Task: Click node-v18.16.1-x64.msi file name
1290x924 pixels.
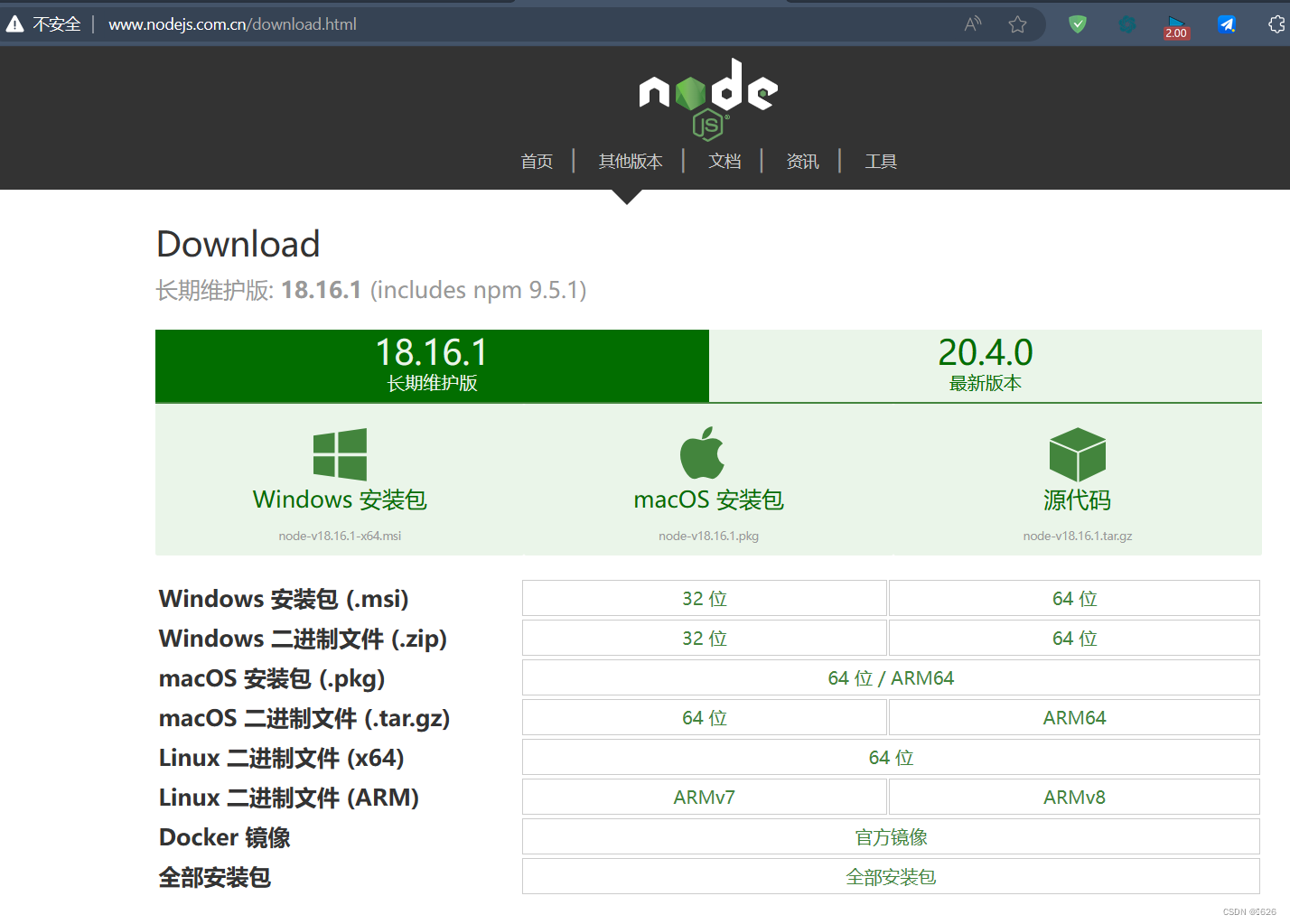Action: coord(340,536)
